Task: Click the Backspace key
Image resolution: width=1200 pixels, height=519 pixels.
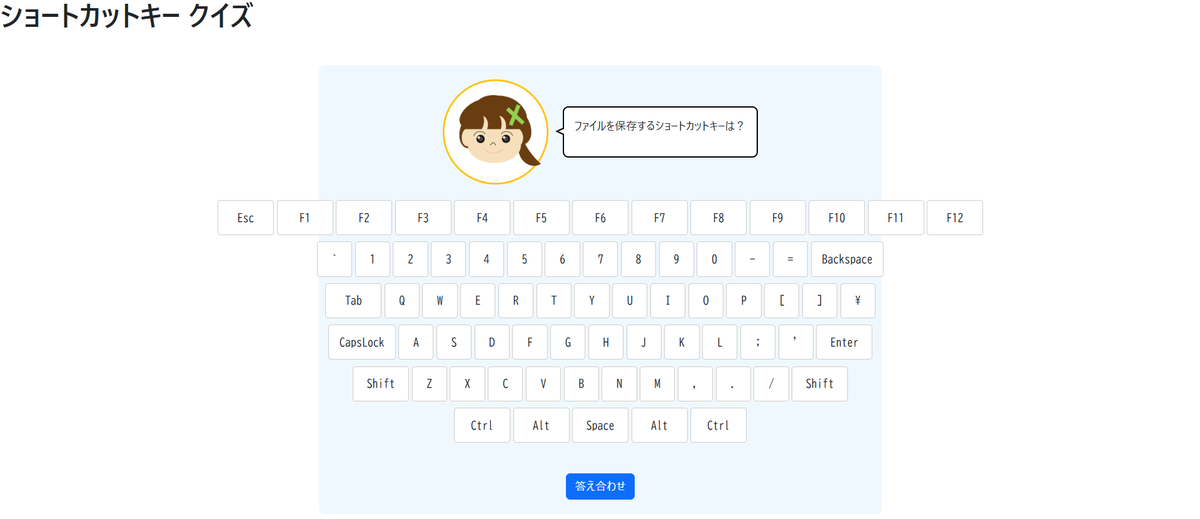Action: pos(847,259)
